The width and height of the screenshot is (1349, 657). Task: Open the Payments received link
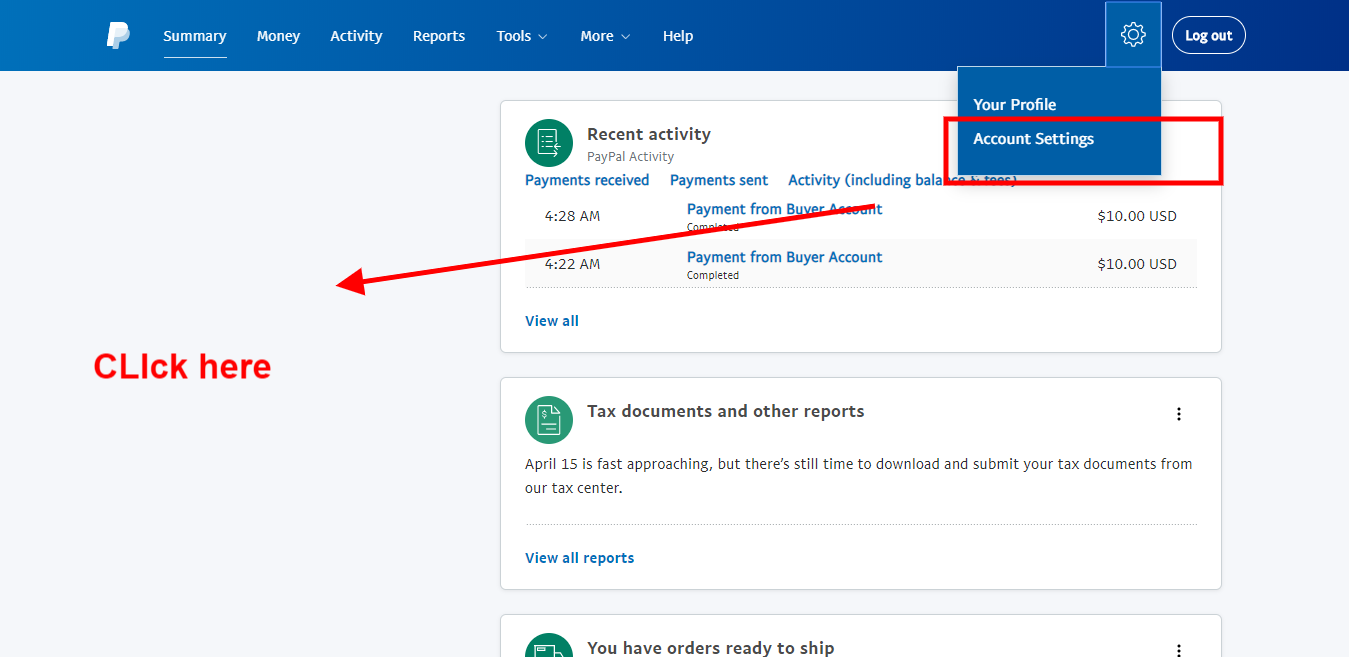[x=587, y=180]
